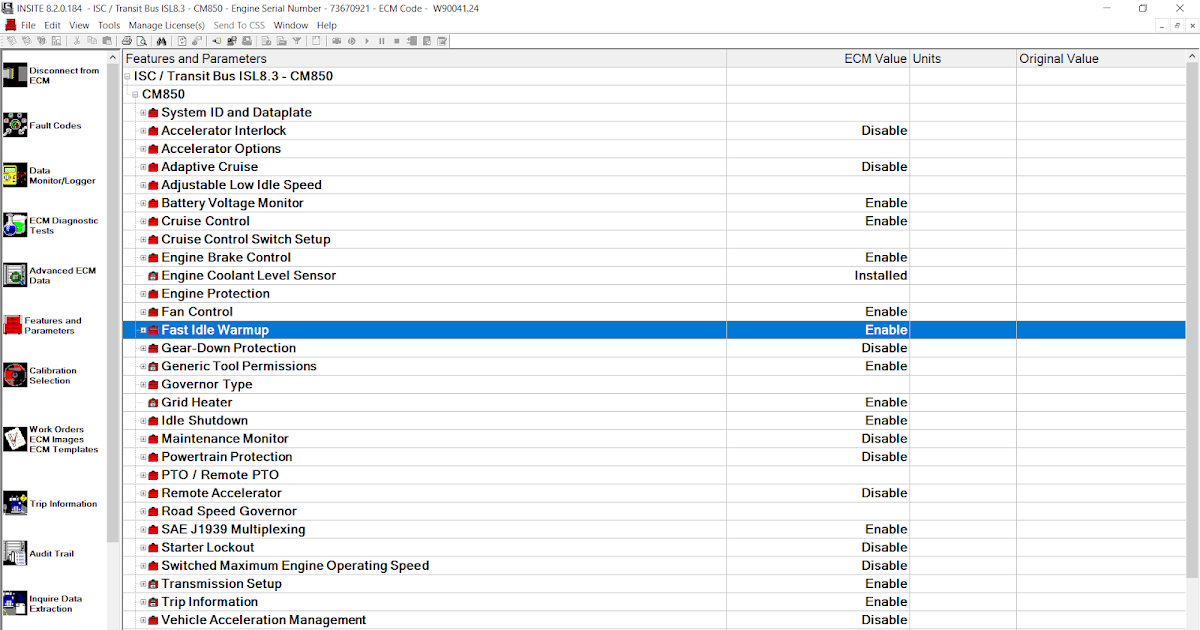Expand Engine Protection
1200x630 pixels.
(143, 294)
